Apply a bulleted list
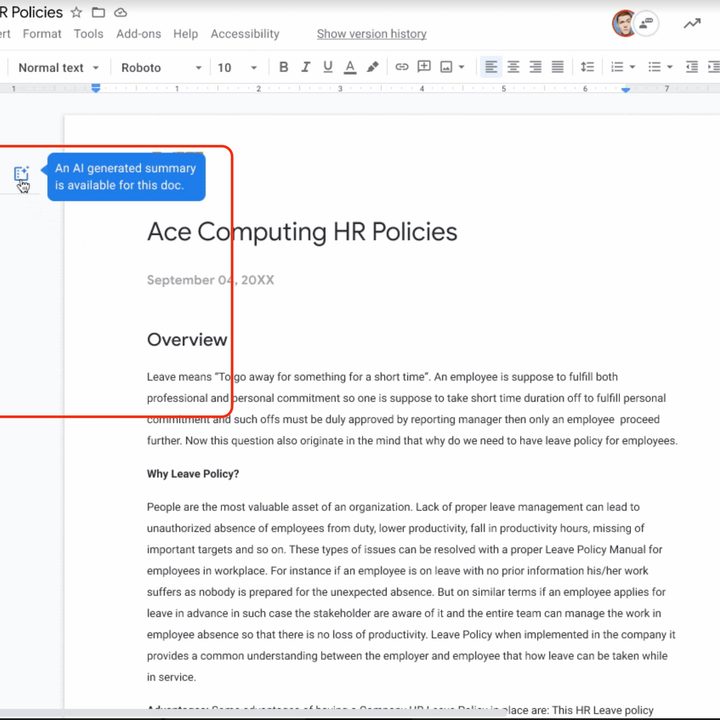This screenshot has width=720, height=720. tap(654, 68)
